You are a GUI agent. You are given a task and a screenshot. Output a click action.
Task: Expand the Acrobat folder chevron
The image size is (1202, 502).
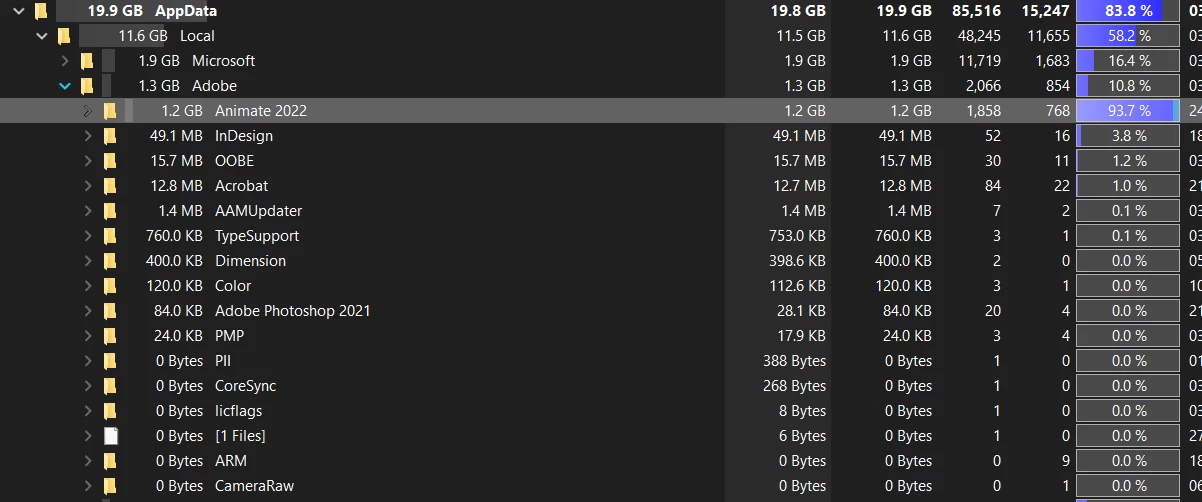[87, 186]
